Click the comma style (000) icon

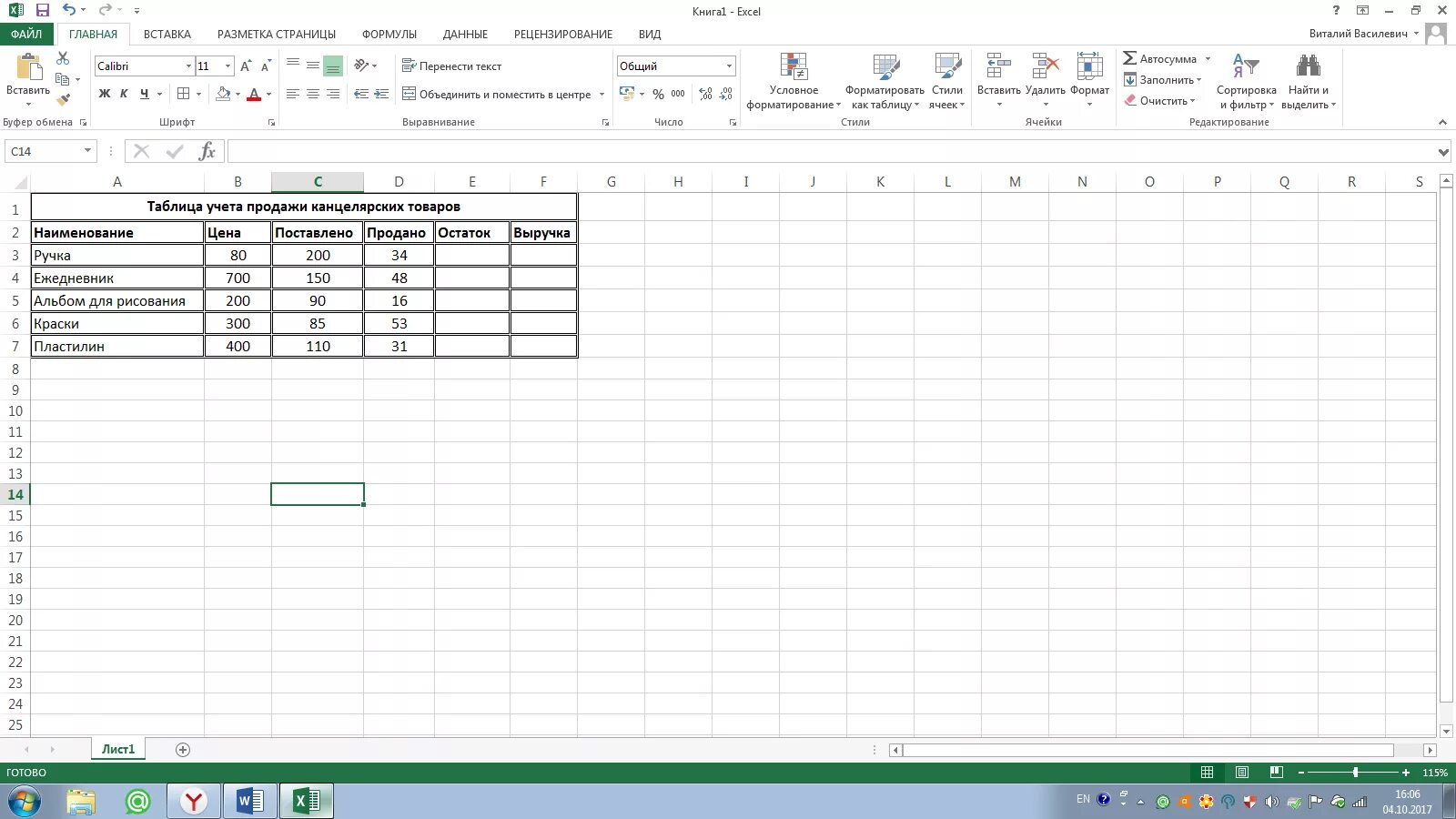point(678,94)
